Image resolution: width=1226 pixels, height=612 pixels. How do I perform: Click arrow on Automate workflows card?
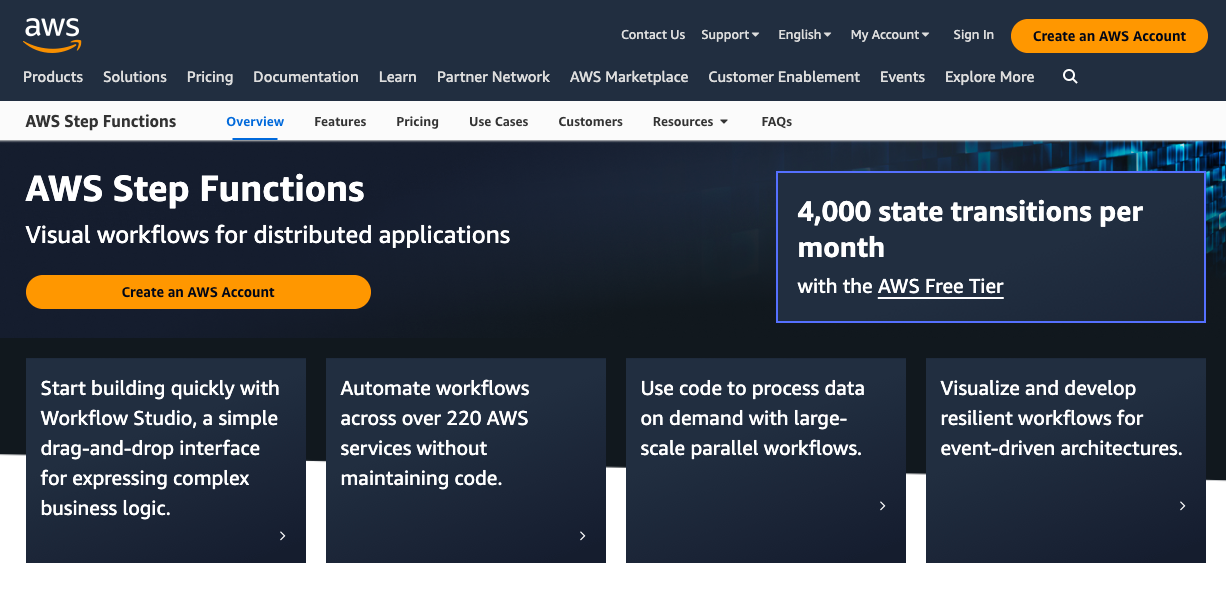coord(583,536)
